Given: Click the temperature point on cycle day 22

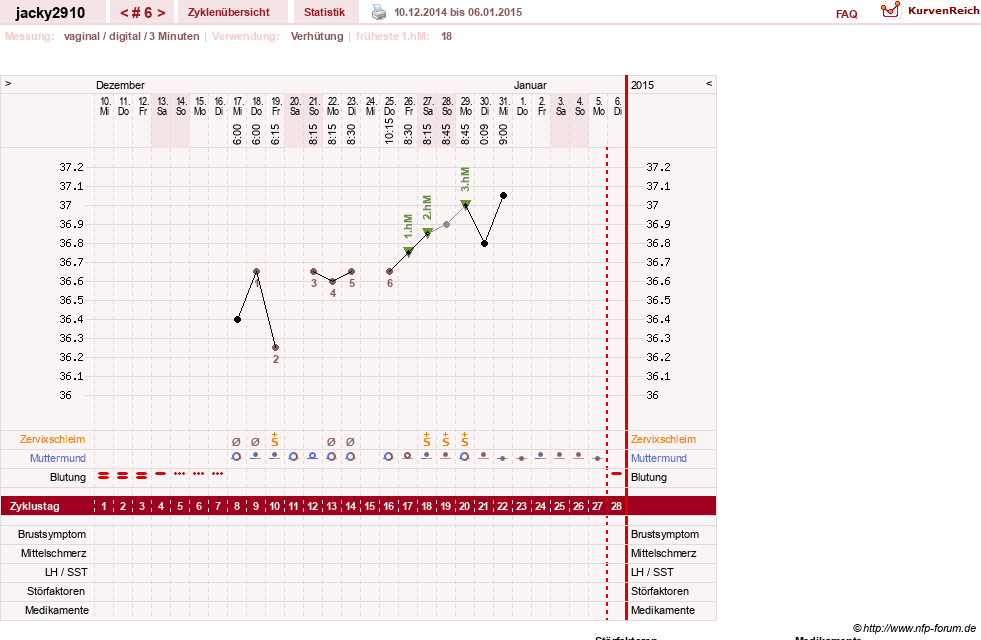Looking at the screenshot, I should click(503, 196).
